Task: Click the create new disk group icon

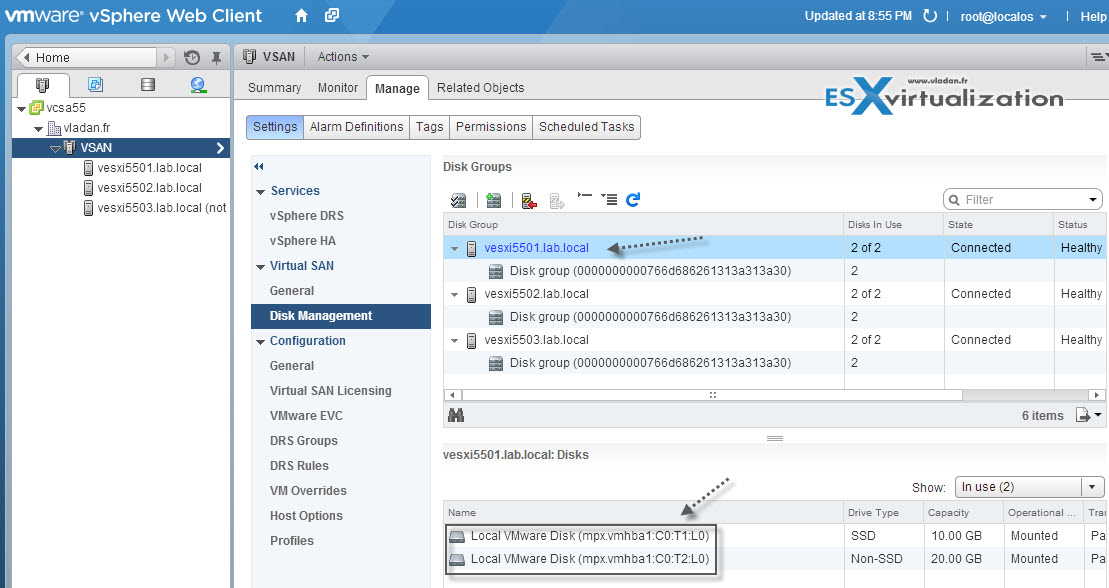Action: [494, 200]
